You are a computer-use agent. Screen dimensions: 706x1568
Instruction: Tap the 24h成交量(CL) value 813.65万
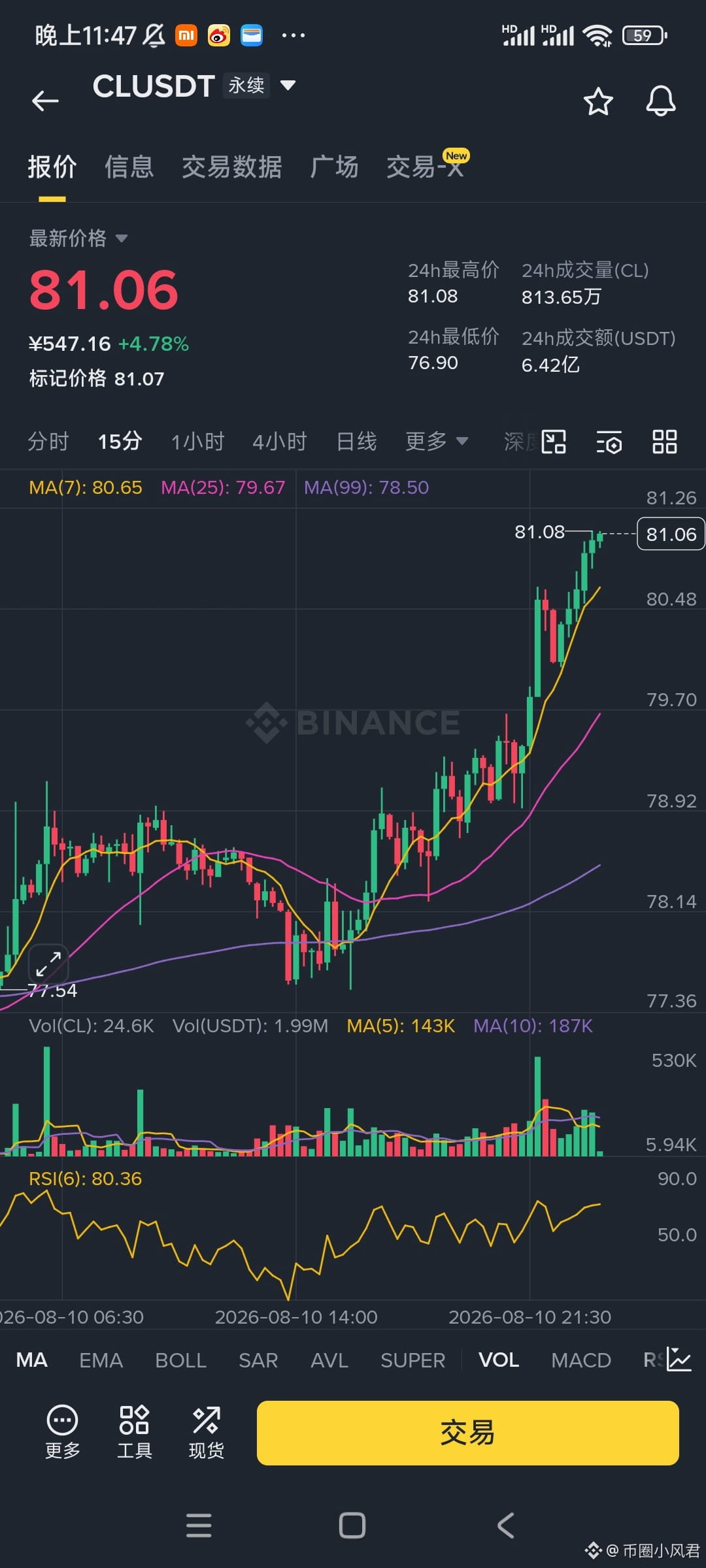click(x=561, y=297)
